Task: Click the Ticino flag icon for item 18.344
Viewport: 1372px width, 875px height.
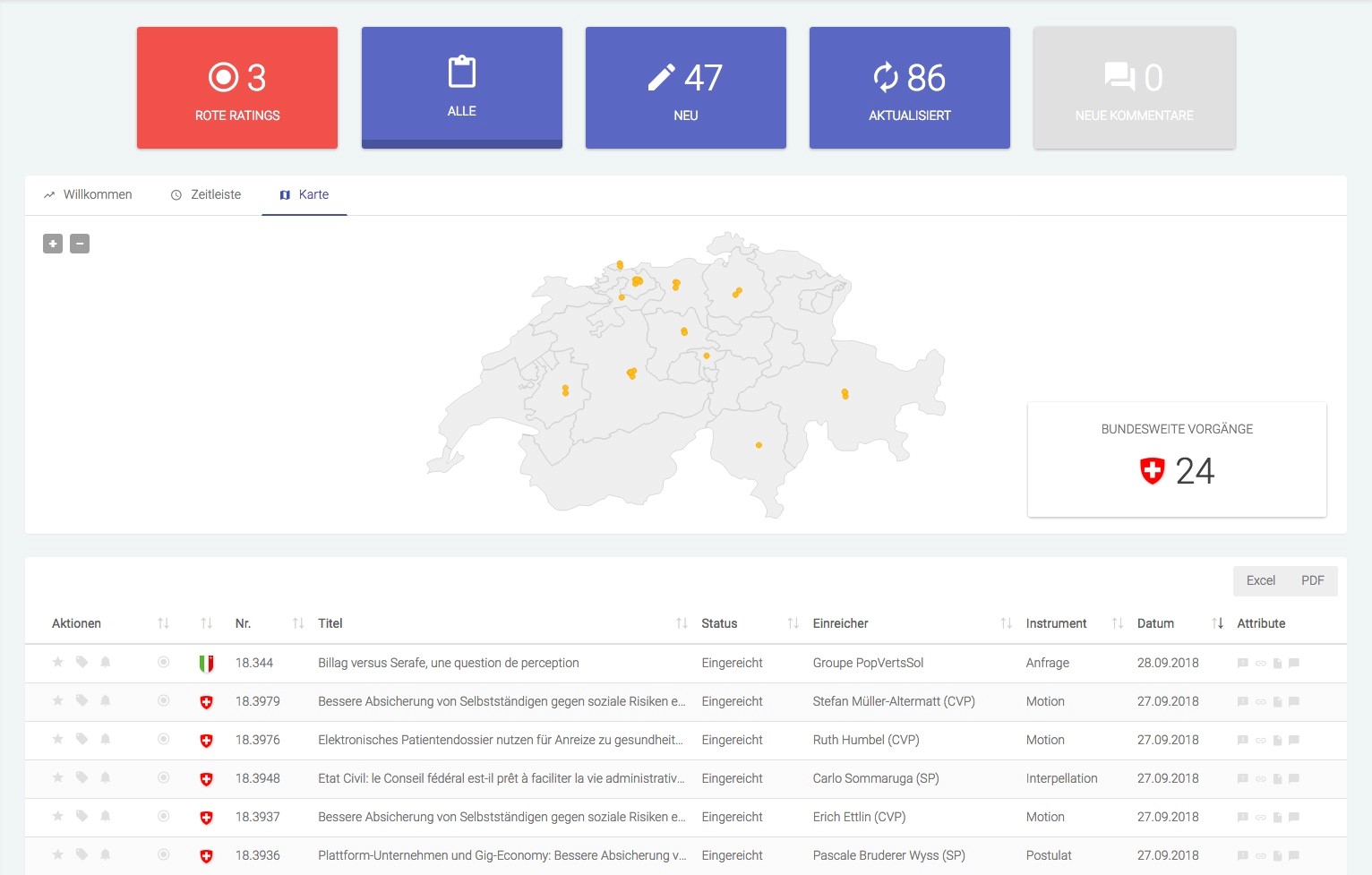Action: tap(206, 664)
